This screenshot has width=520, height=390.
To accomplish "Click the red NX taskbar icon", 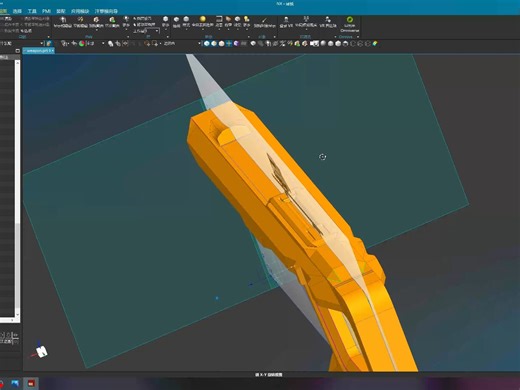I will [x=31, y=384].
